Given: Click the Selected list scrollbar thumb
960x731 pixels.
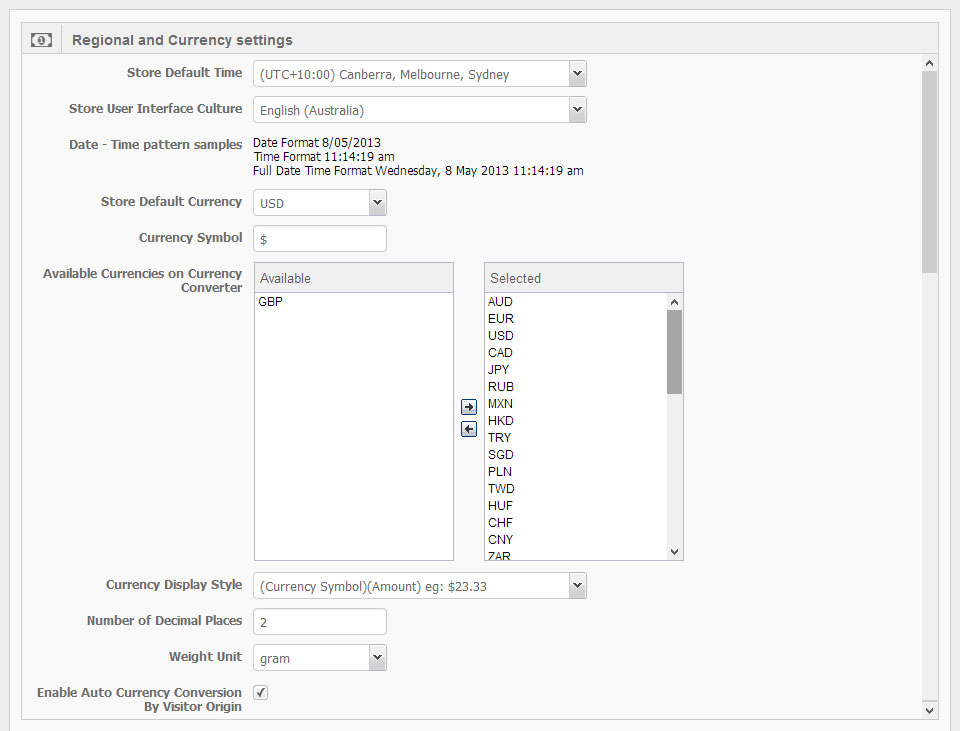Looking at the screenshot, I should (674, 352).
